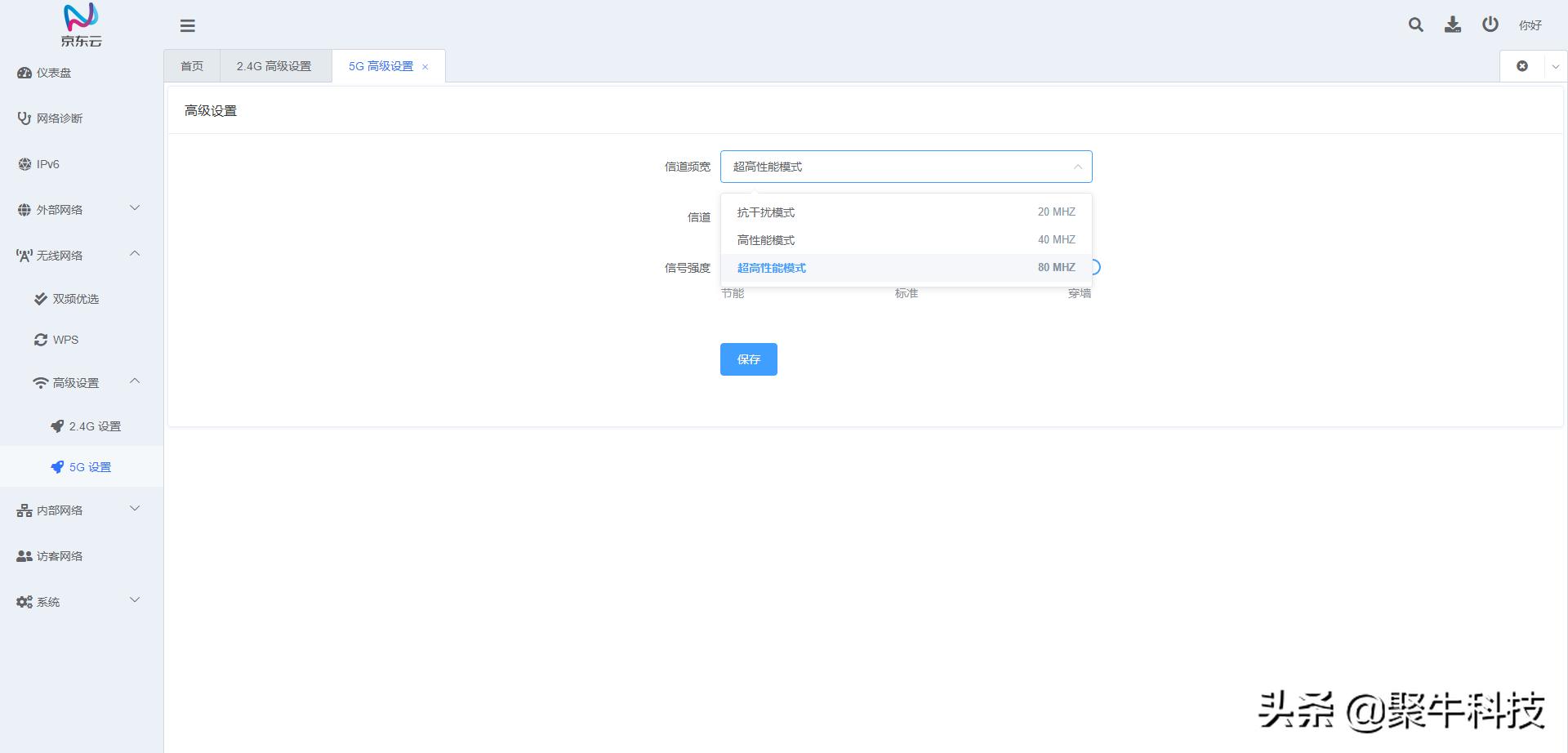Switch to the 2.4G 高级设置 tab

coord(274,66)
